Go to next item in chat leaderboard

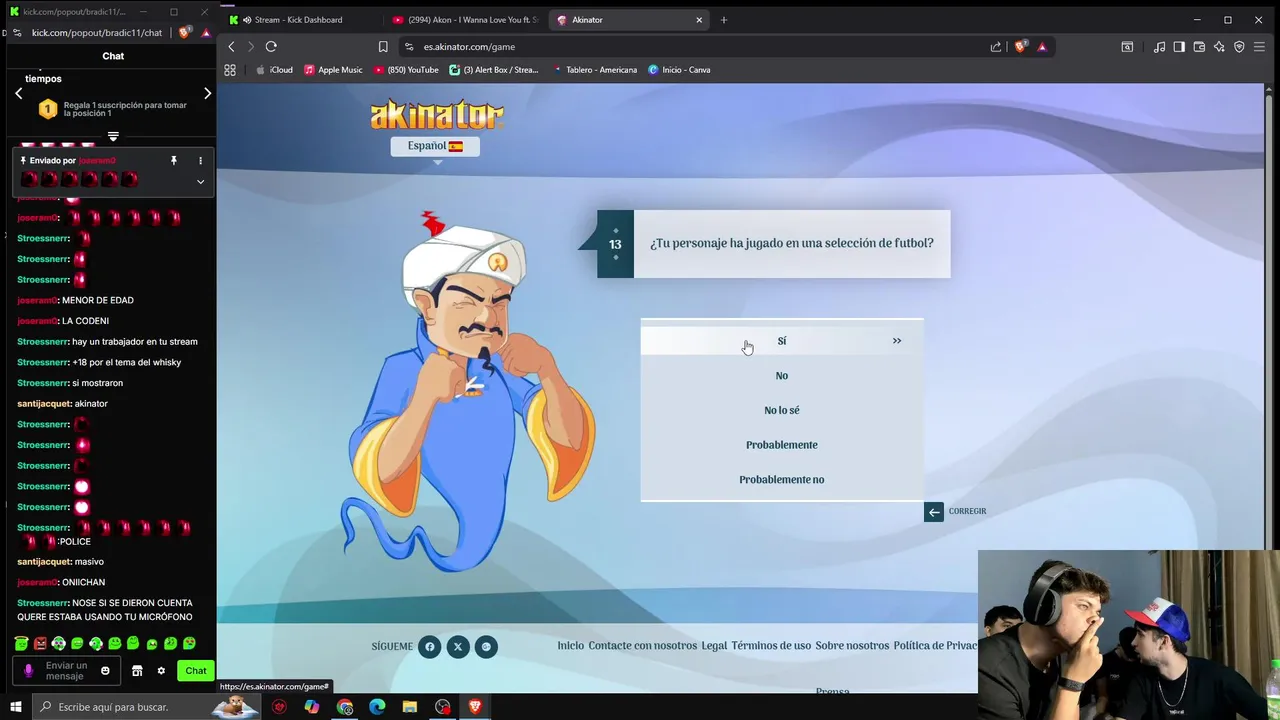pos(207,93)
